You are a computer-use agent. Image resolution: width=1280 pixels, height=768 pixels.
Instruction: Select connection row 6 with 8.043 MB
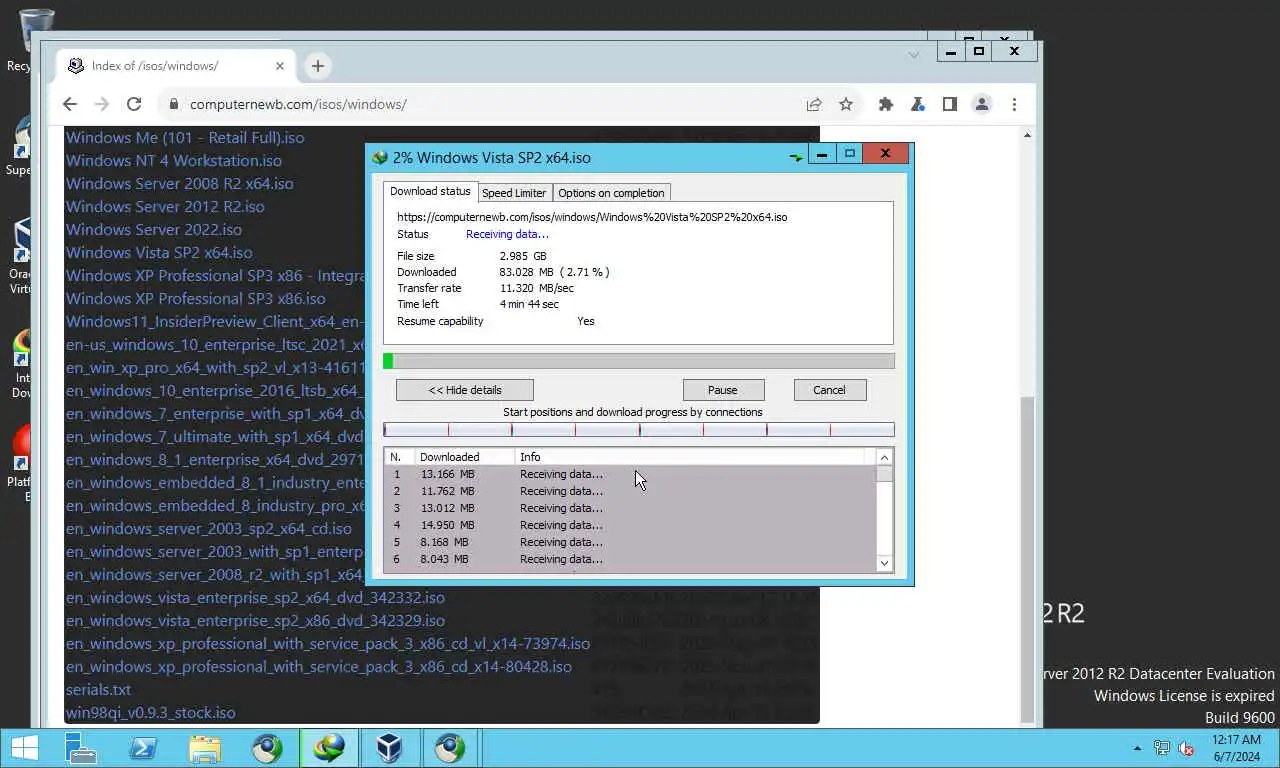pos(630,559)
